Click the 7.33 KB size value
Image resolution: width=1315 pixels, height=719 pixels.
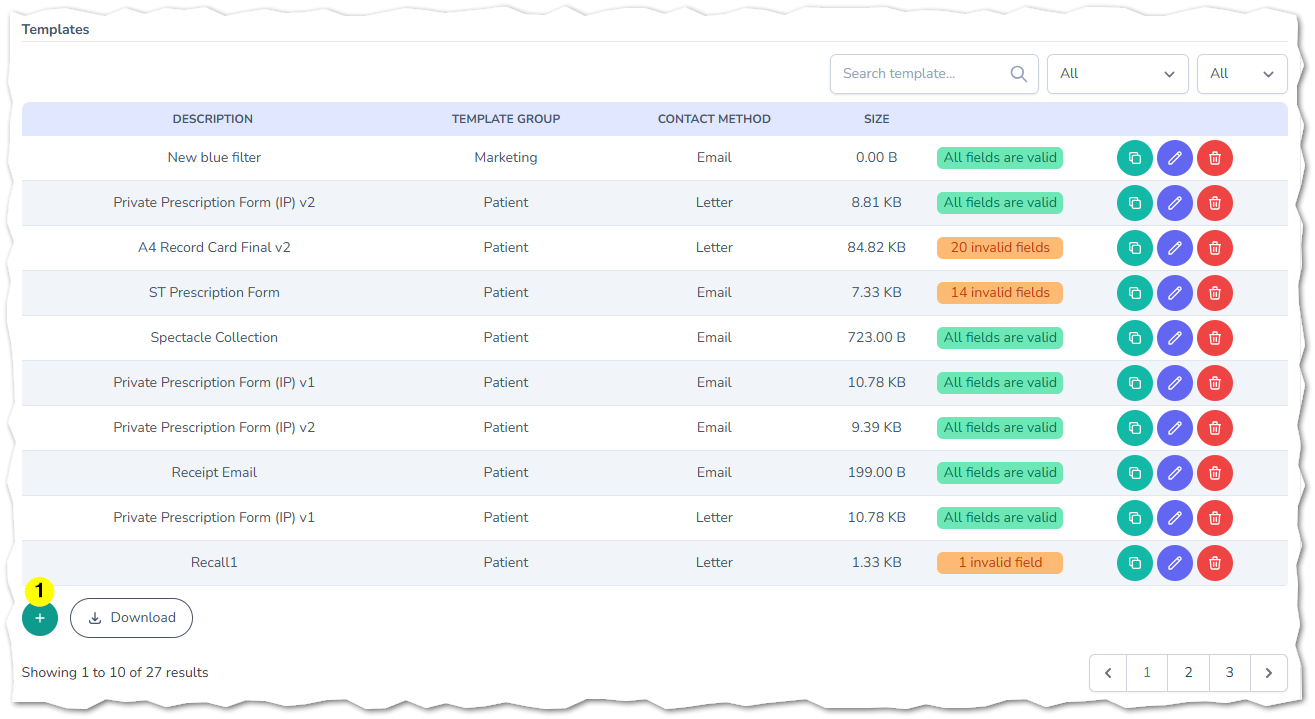[877, 293]
